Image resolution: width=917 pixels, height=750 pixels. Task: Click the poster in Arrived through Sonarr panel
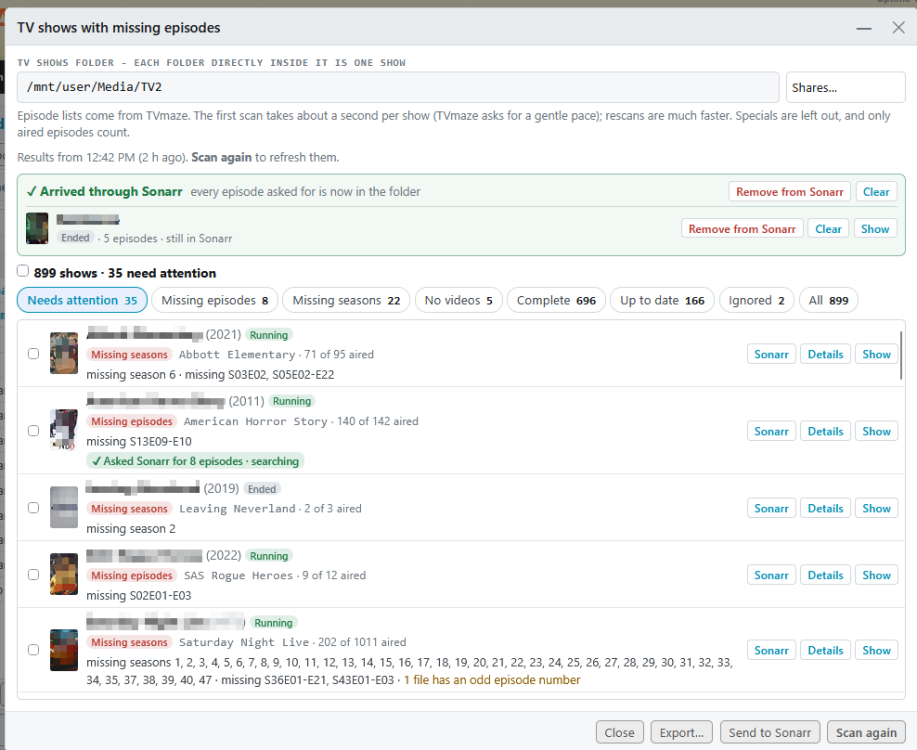pos(37,228)
